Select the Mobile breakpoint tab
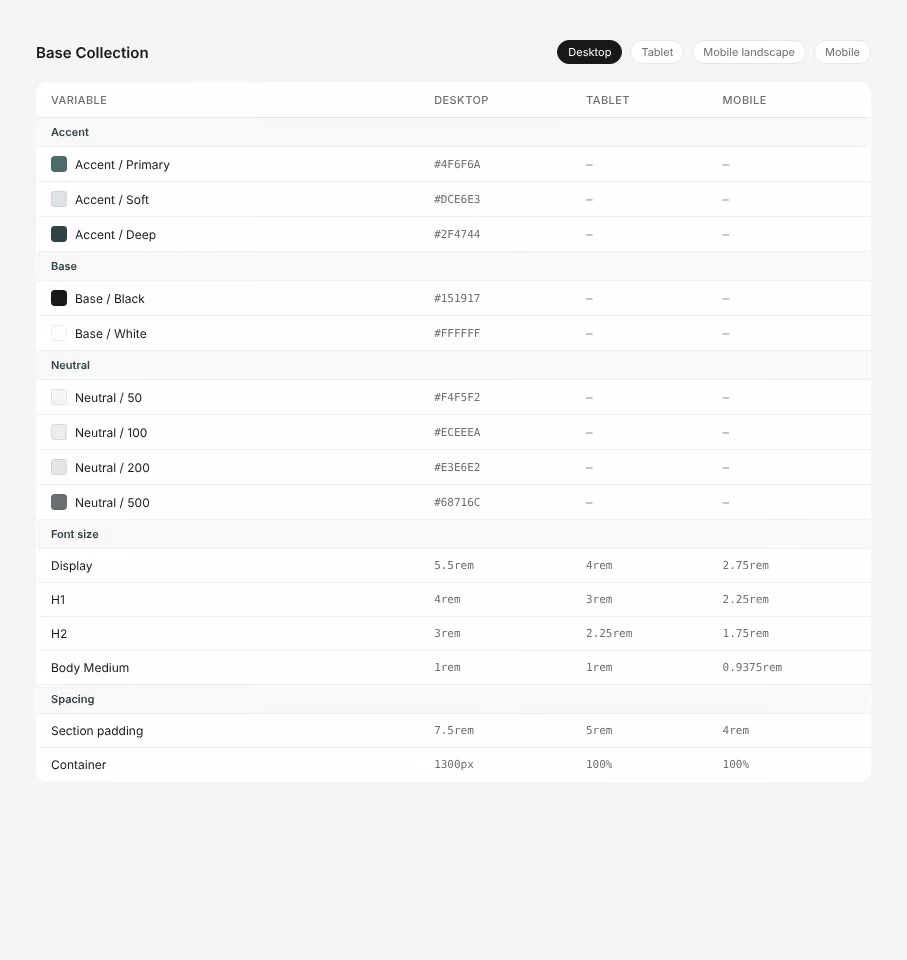The width and height of the screenshot is (907, 960). pos(842,52)
